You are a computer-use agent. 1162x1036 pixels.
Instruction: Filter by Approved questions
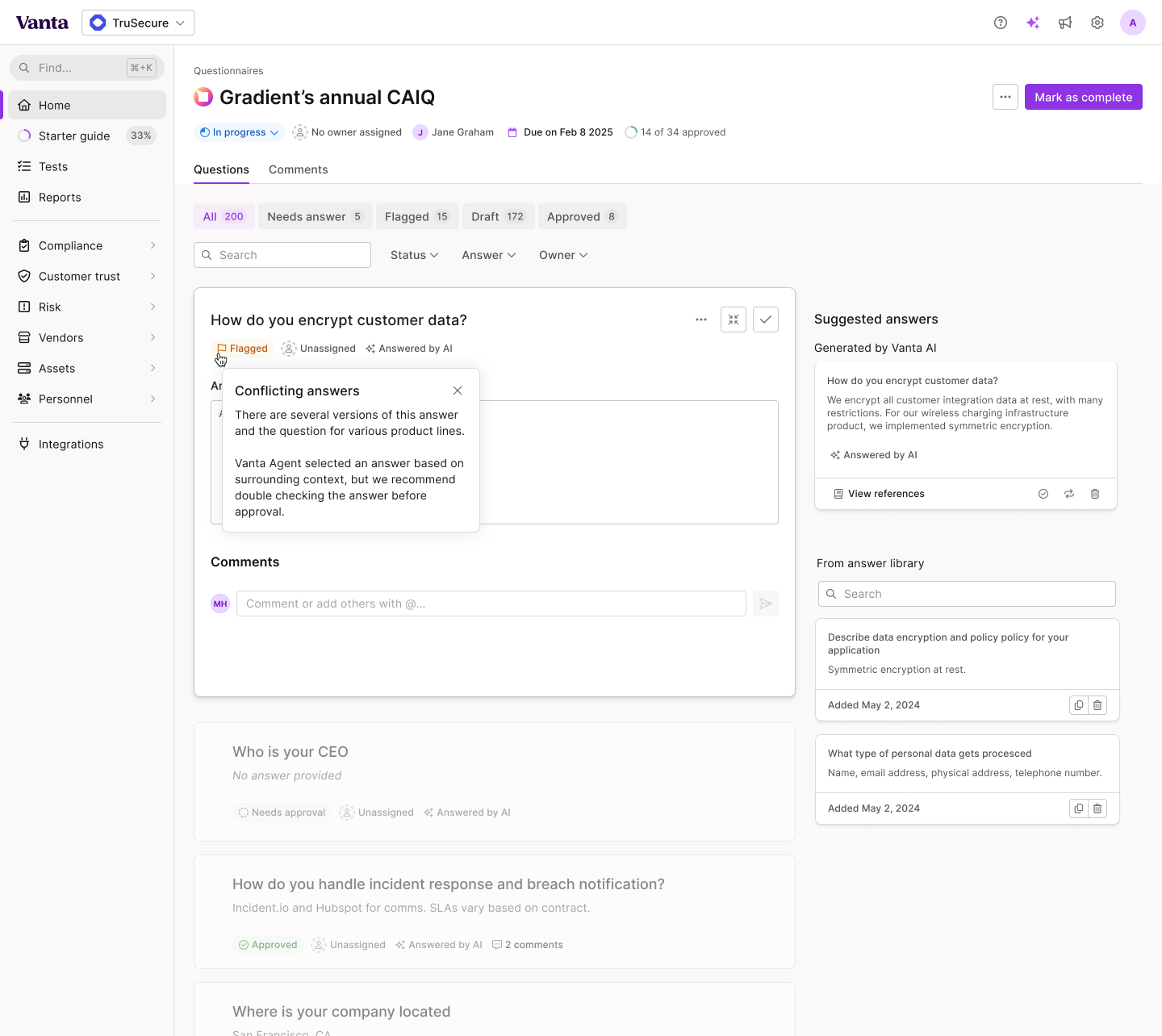(x=582, y=216)
